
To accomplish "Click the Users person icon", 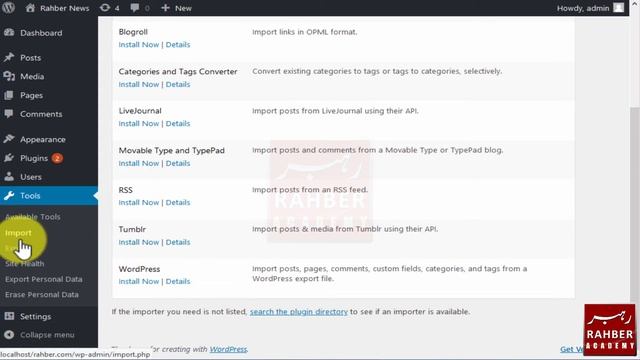I will coord(9,177).
